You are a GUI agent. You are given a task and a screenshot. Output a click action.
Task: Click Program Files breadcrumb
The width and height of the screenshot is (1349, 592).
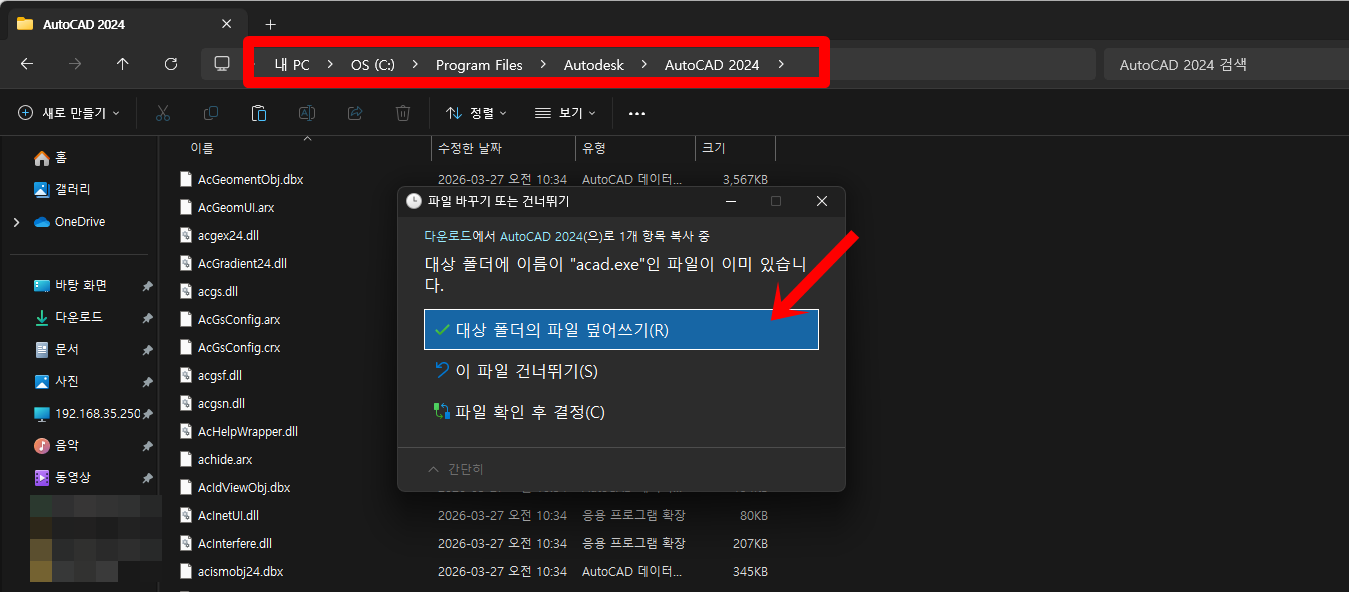479,64
